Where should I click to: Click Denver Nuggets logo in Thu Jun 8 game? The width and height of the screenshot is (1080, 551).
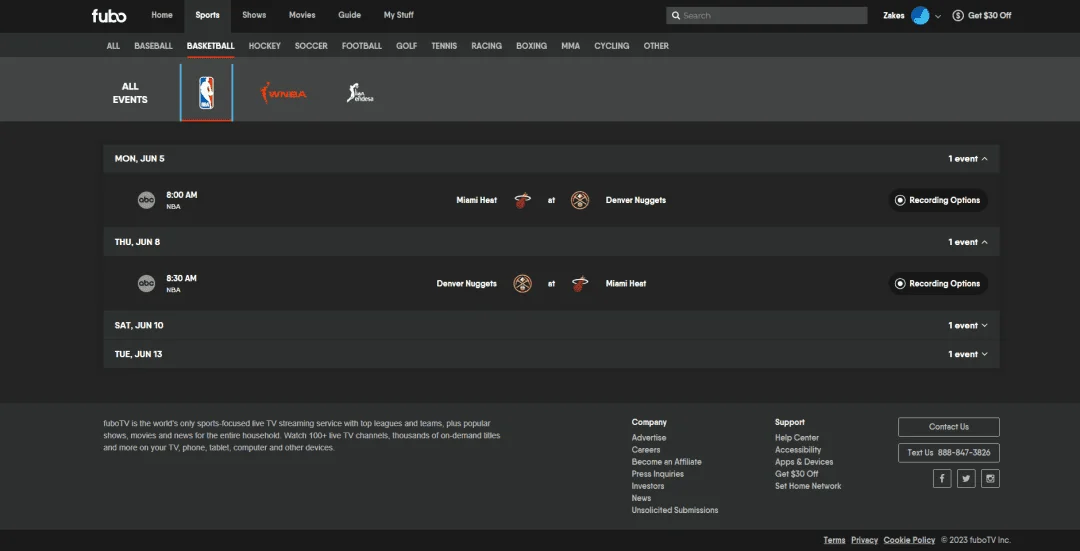(523, 284)
